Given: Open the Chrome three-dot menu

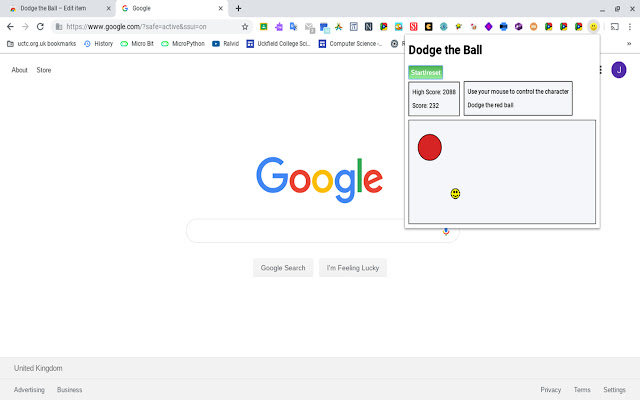Looking at the screenshot, I should [630, 27].
